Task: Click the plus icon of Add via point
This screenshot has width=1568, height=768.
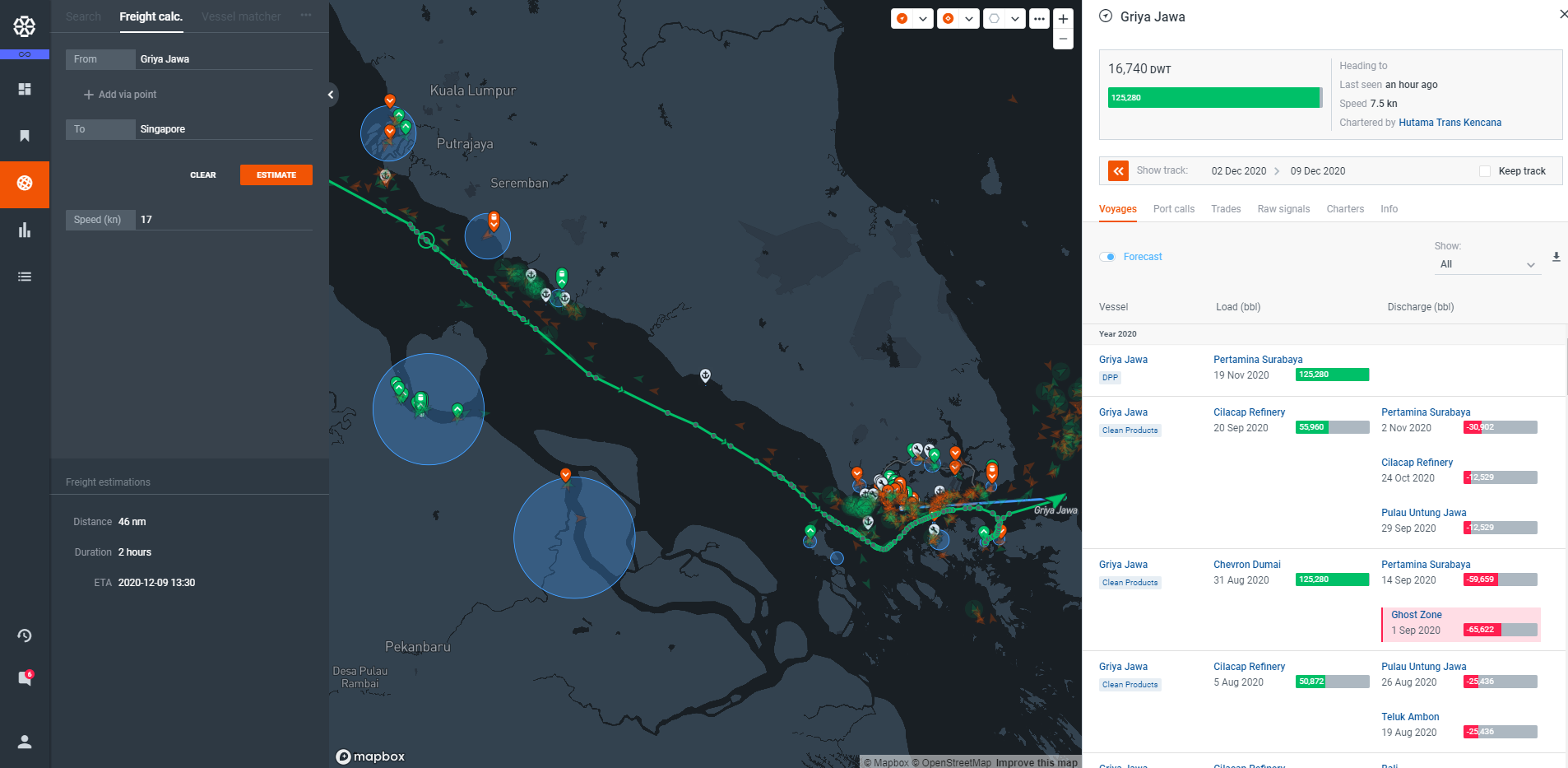Action: pyautogui.click(x=88, y=95)
